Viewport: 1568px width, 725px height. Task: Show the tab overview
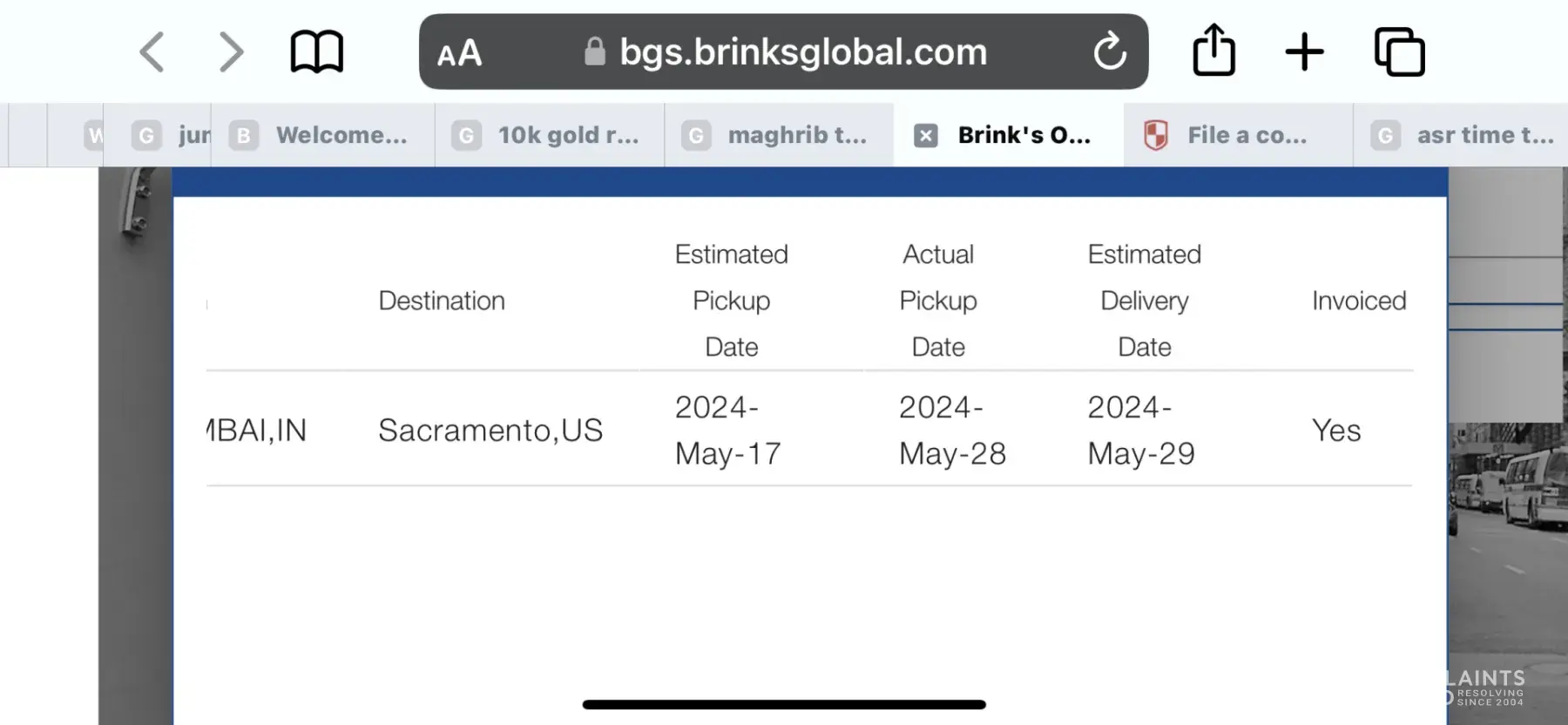click(1399, 52)
